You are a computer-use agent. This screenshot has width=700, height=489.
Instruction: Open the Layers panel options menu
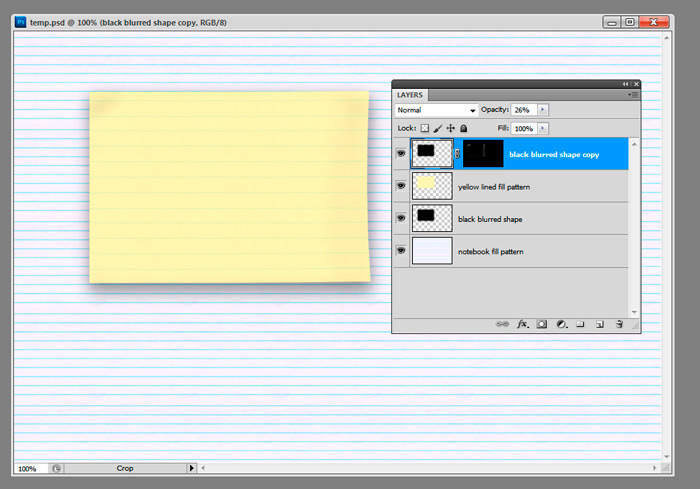point(633,95)
